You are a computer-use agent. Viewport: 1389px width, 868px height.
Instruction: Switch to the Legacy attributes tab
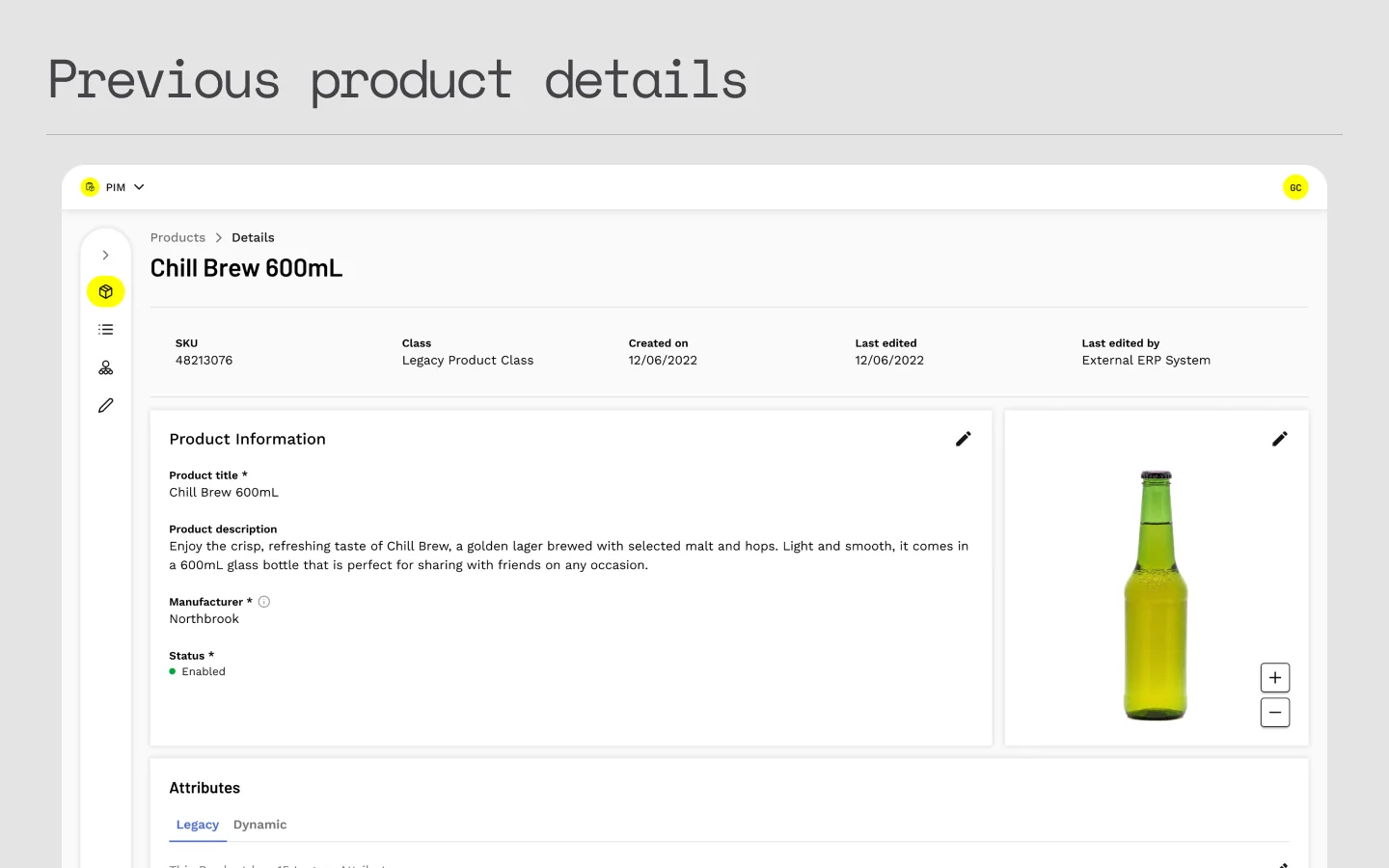[x=198, y=825]
